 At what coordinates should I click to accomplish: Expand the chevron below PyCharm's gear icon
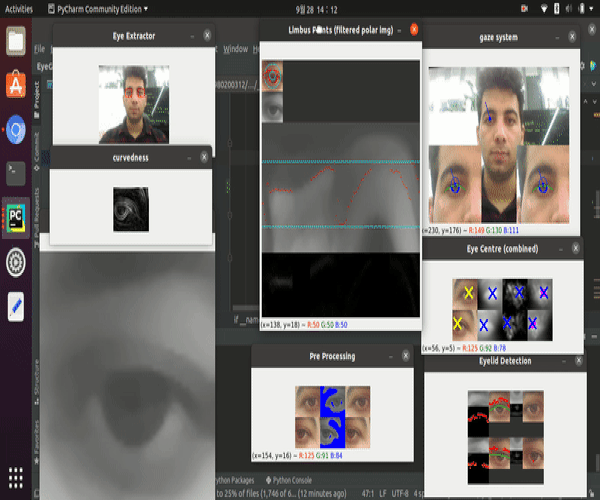point(594,83)
